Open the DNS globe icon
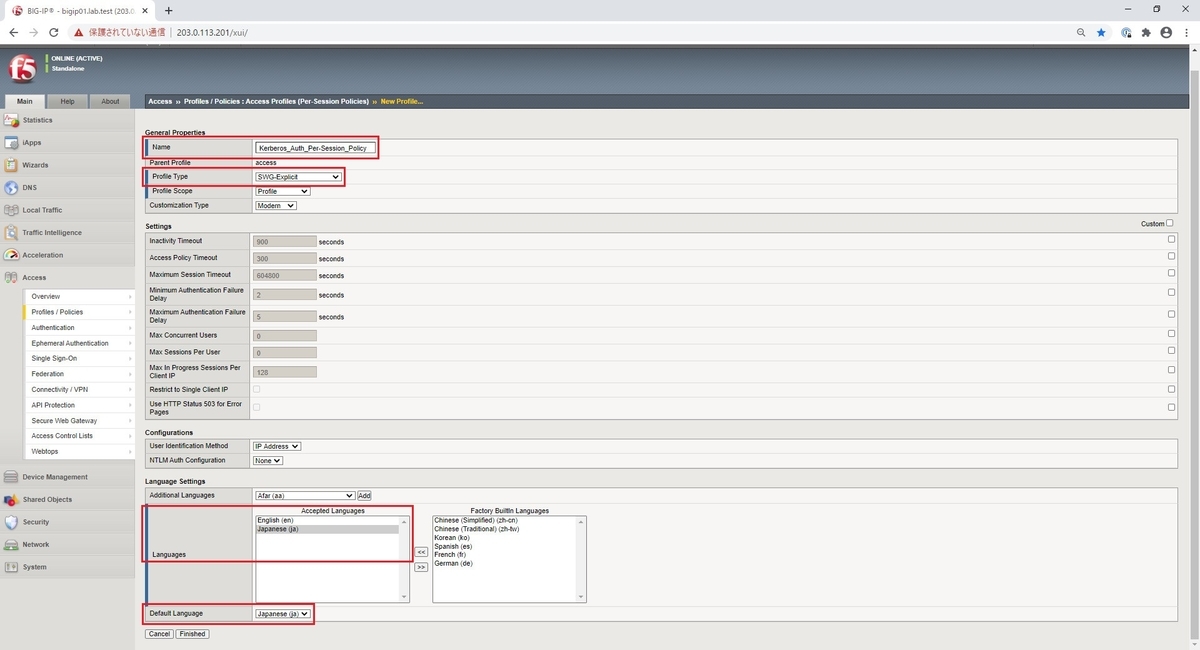 click(11, 188)
